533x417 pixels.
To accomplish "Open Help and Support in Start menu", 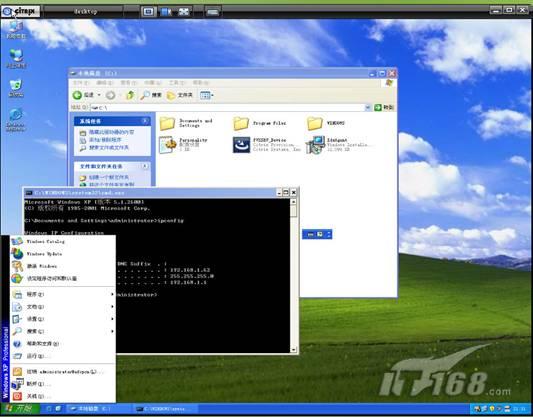I will pos(63,344).
